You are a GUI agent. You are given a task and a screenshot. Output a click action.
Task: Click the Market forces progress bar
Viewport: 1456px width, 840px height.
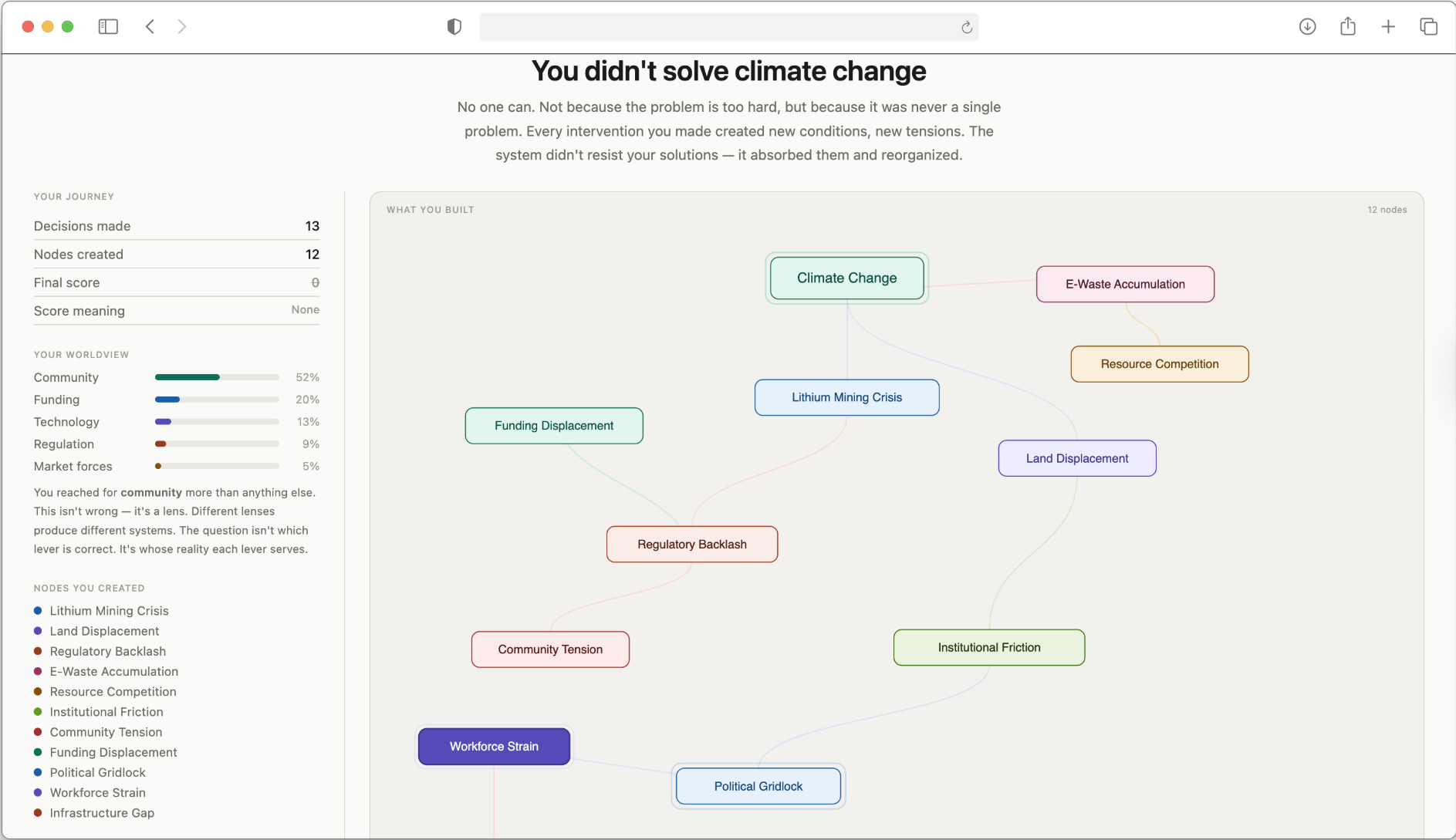(217, 466)
